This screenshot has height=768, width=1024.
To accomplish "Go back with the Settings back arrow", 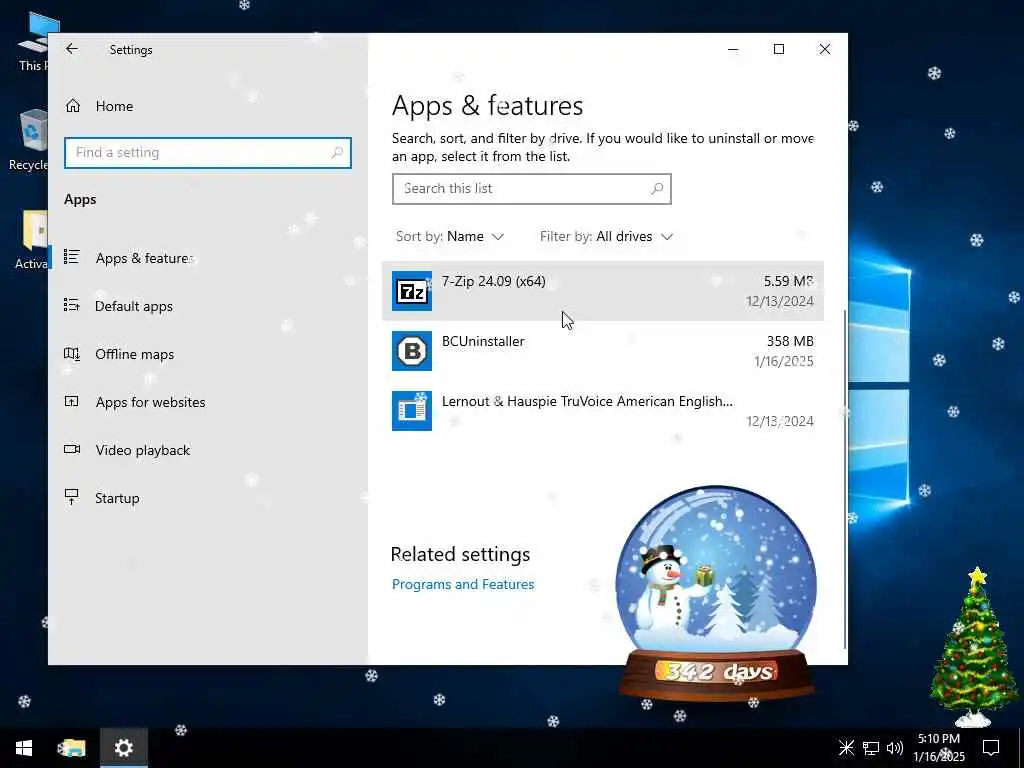I will (x=72, y=49).
